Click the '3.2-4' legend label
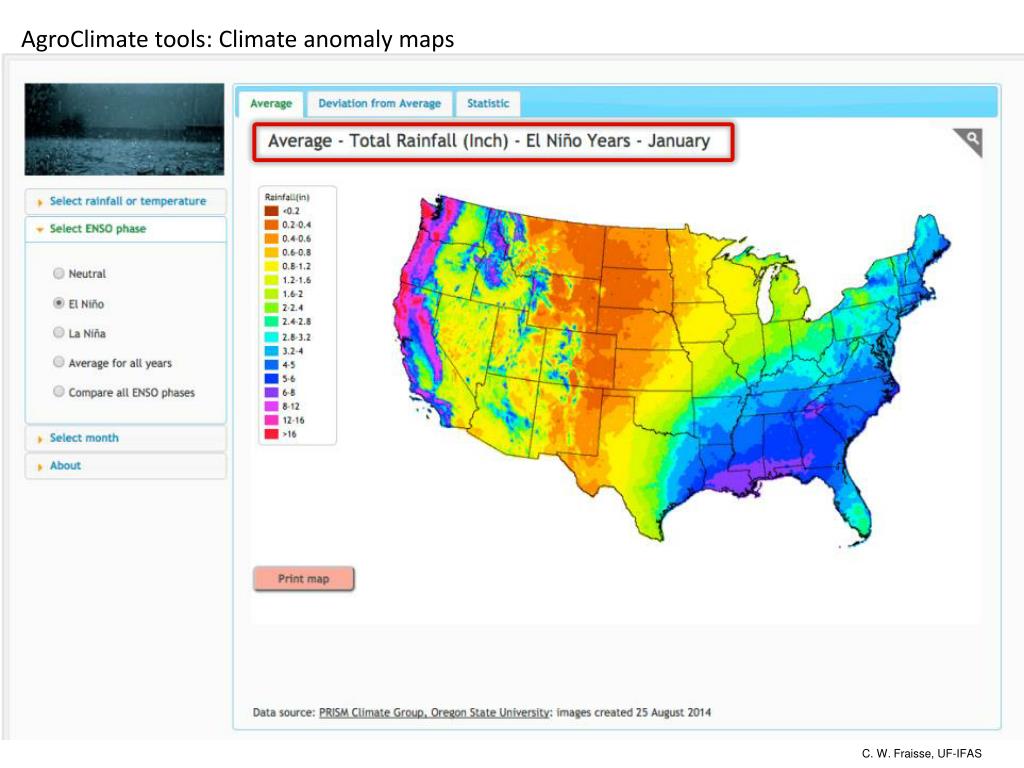Viewport: 1024px width, 768px height. 293,351
